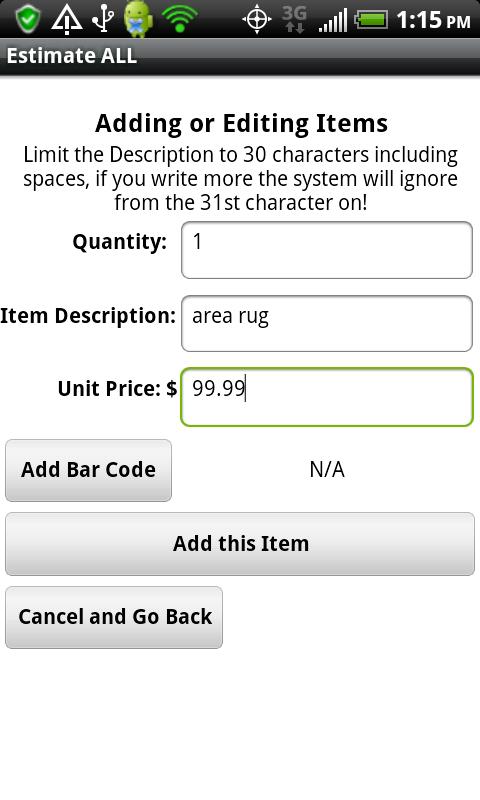The width and height of the screenshot is (480, 800).
Task: Focus the Item Description field with area rug
Action: pos(326,323)
